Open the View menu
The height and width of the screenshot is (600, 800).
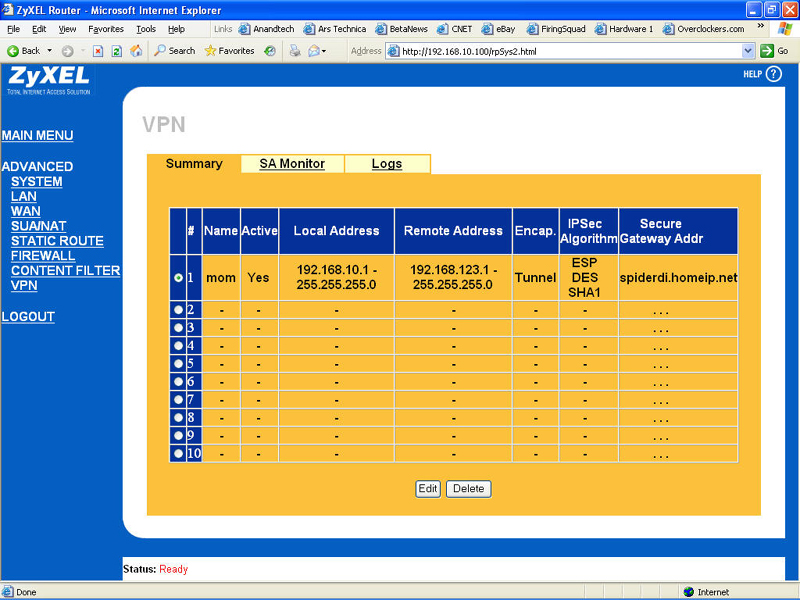pos(67,29)
